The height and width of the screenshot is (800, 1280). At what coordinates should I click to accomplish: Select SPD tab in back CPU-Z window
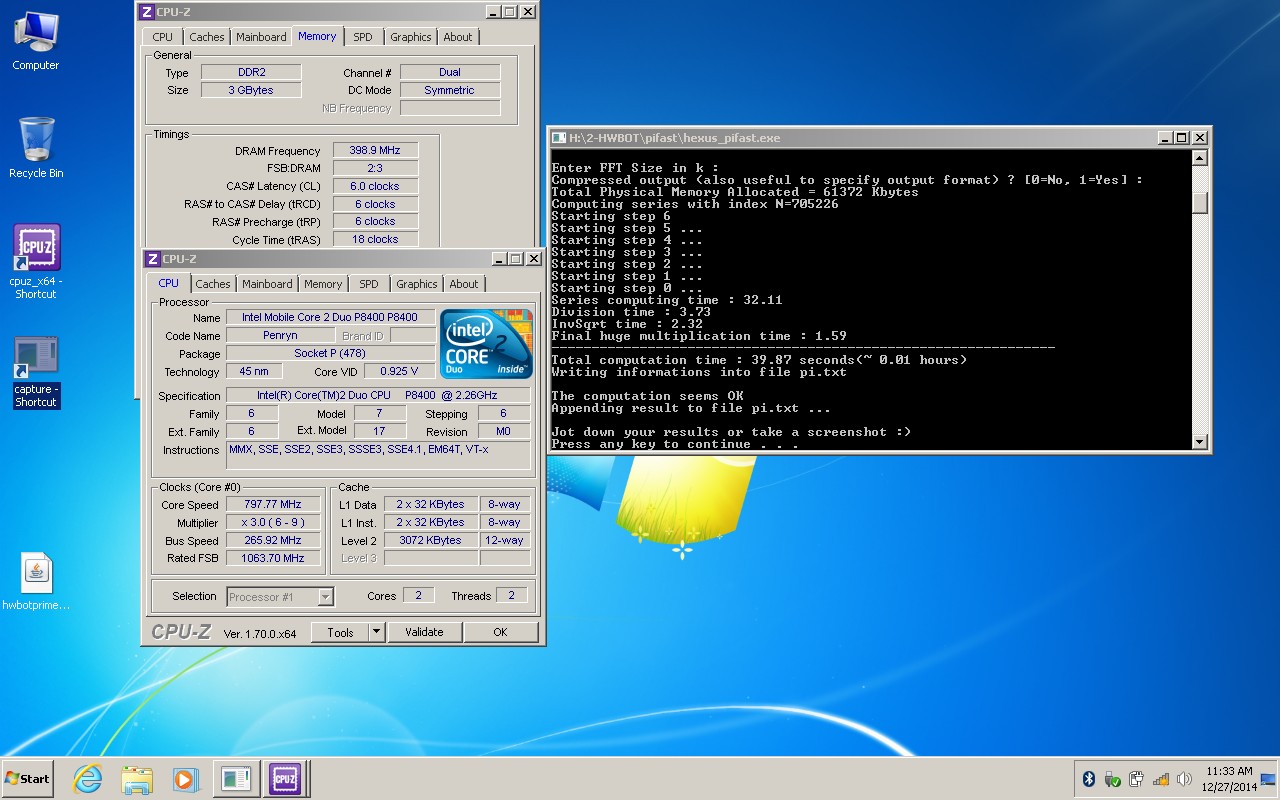[x=363, y=37]
